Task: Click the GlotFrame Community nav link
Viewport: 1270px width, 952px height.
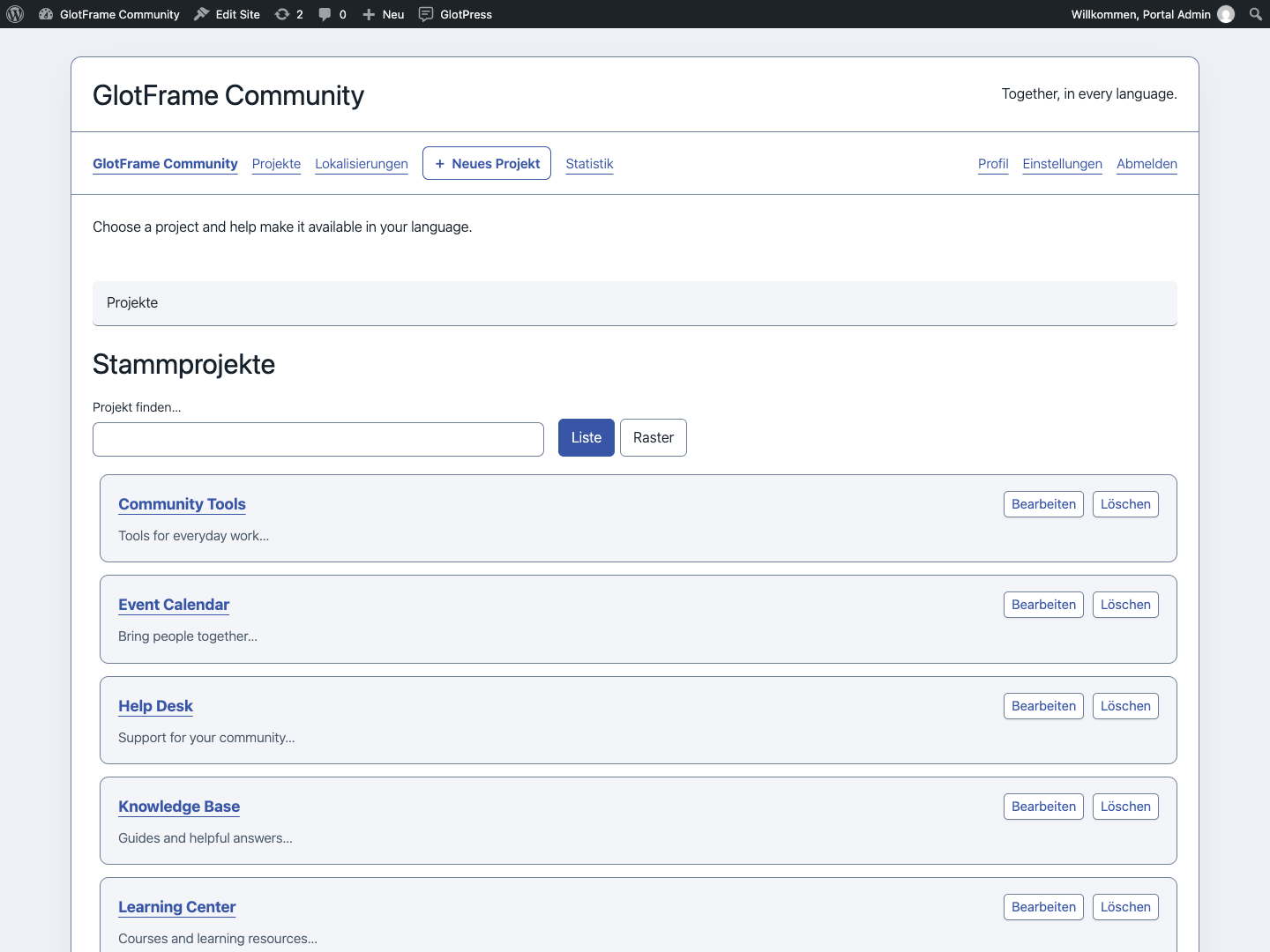Action: click(x=165, y=164)
